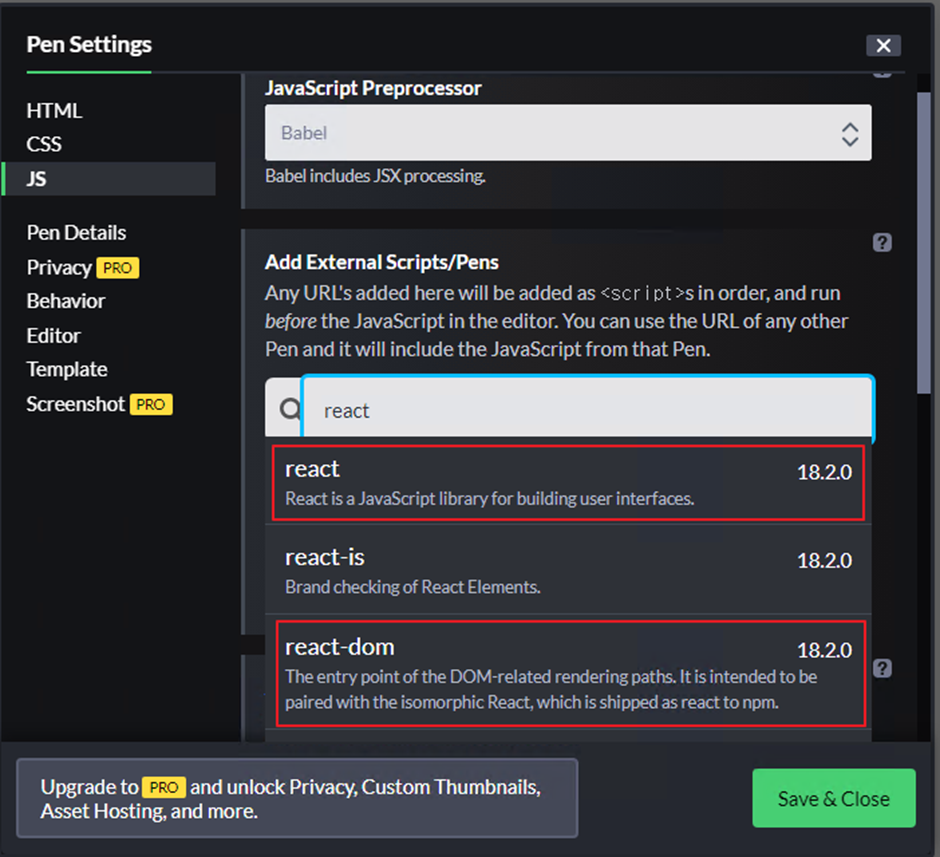Open the HTML settings tab
This screenshot has height=857, width=940.
point(54,111)
